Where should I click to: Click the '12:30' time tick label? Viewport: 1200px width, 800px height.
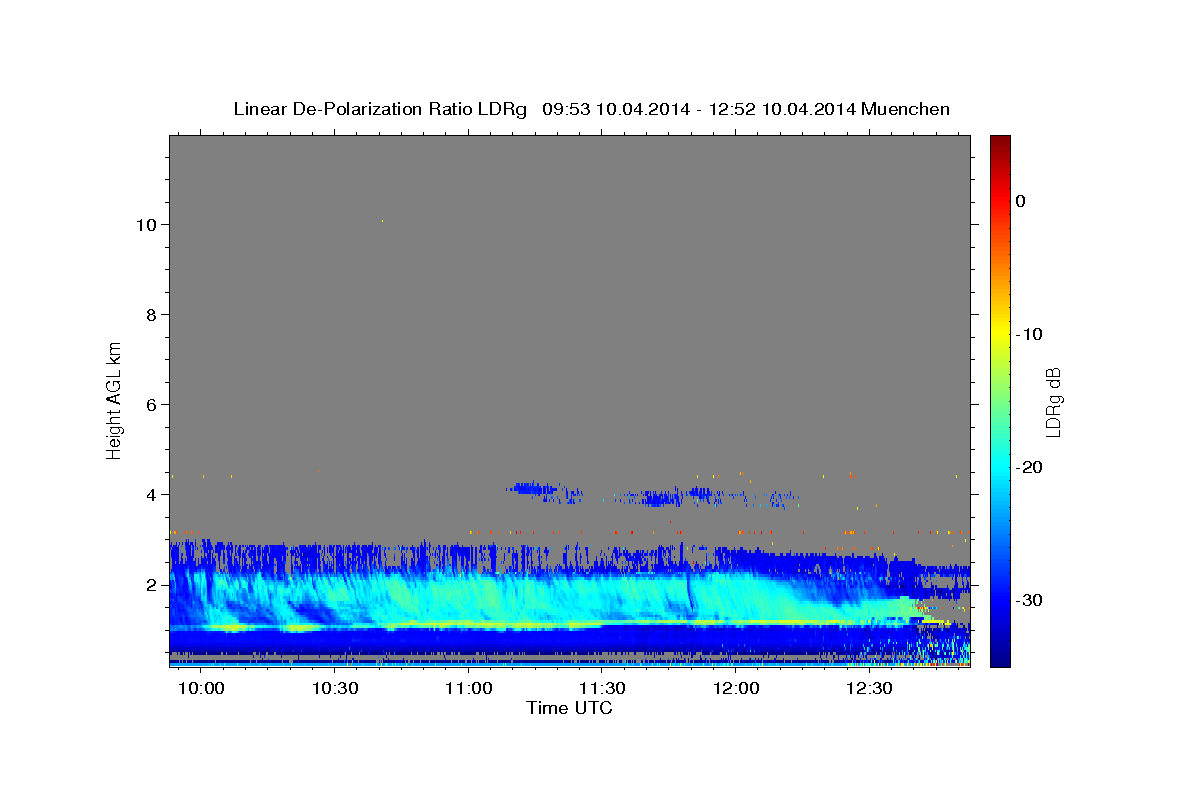point(869,689)
